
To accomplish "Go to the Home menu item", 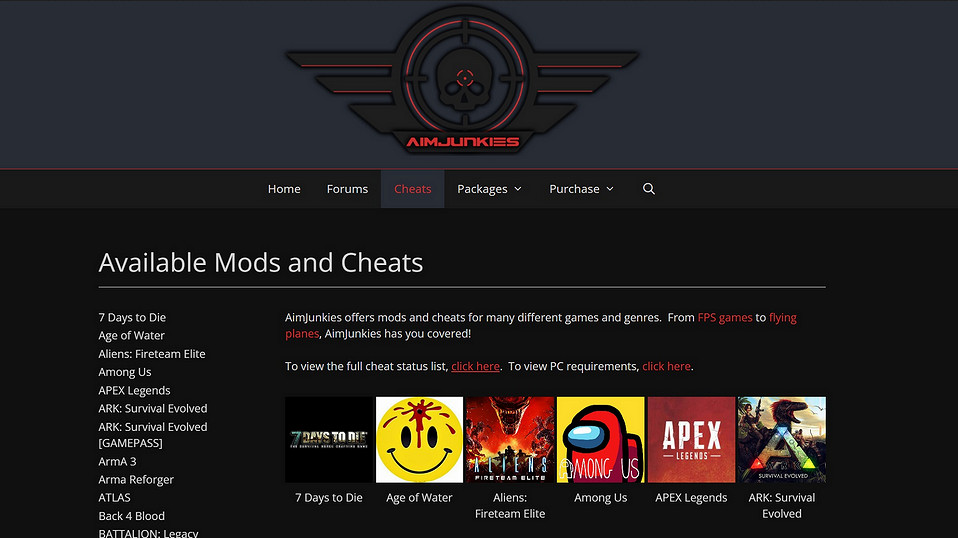I will [x=284, y=189].
